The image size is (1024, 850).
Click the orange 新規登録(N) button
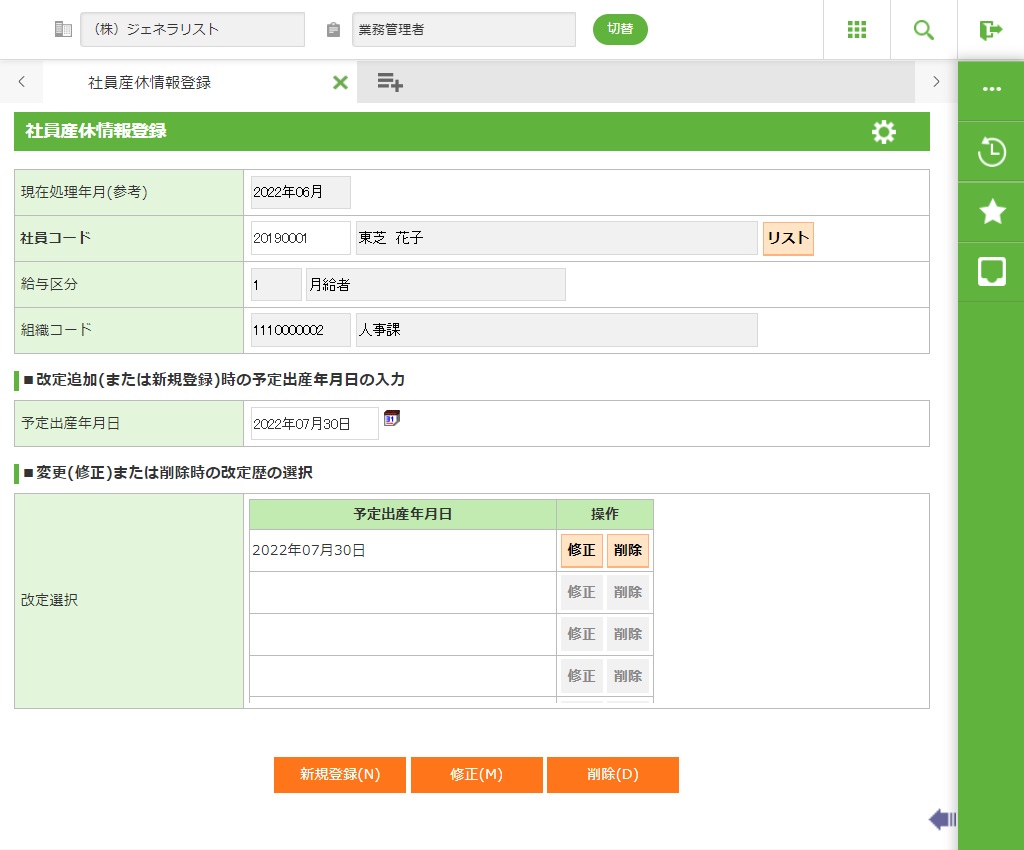[340, 775]
